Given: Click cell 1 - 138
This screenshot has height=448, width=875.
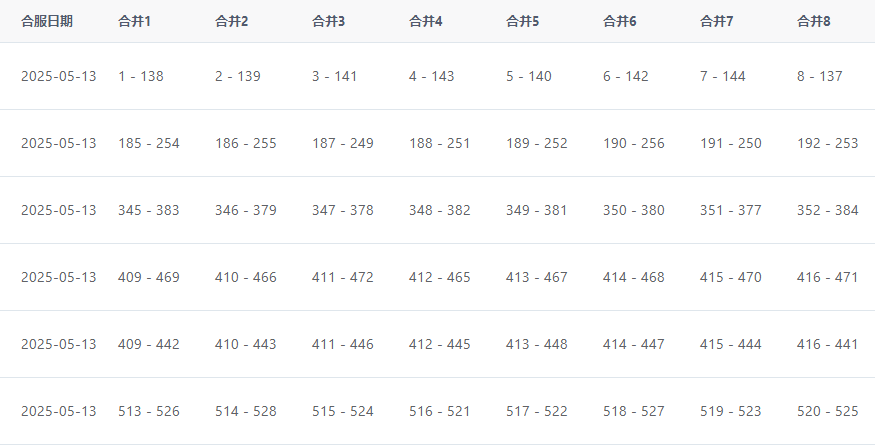Looking at the screenshot, I should coord(141,76).
